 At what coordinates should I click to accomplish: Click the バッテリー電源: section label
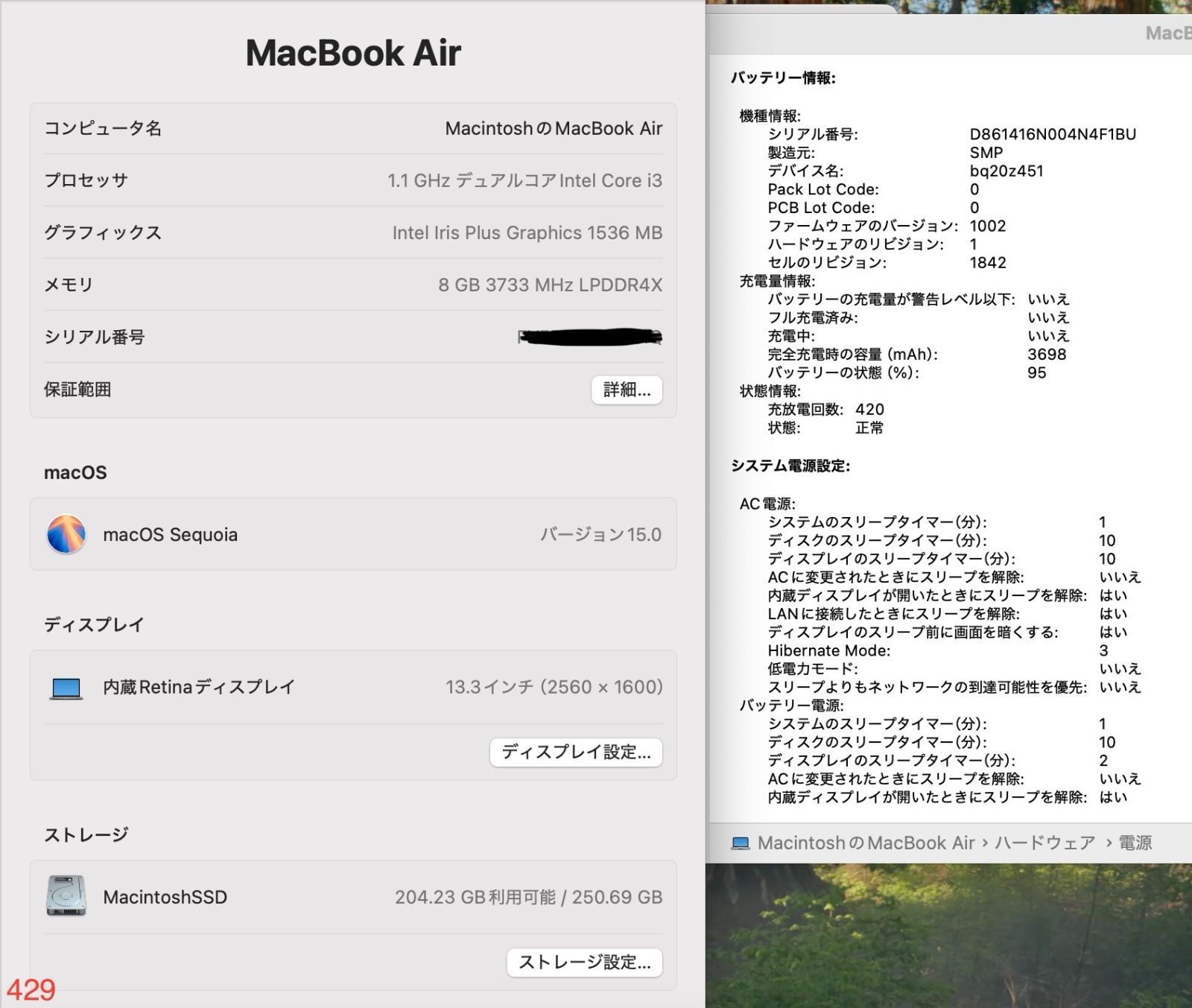[791, 705]
